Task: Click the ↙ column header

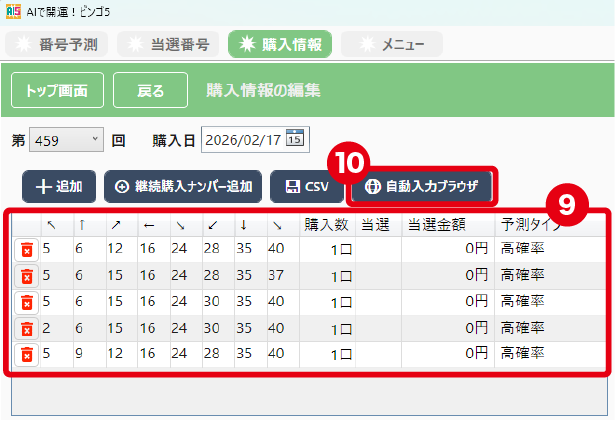Action: [218, 225]
